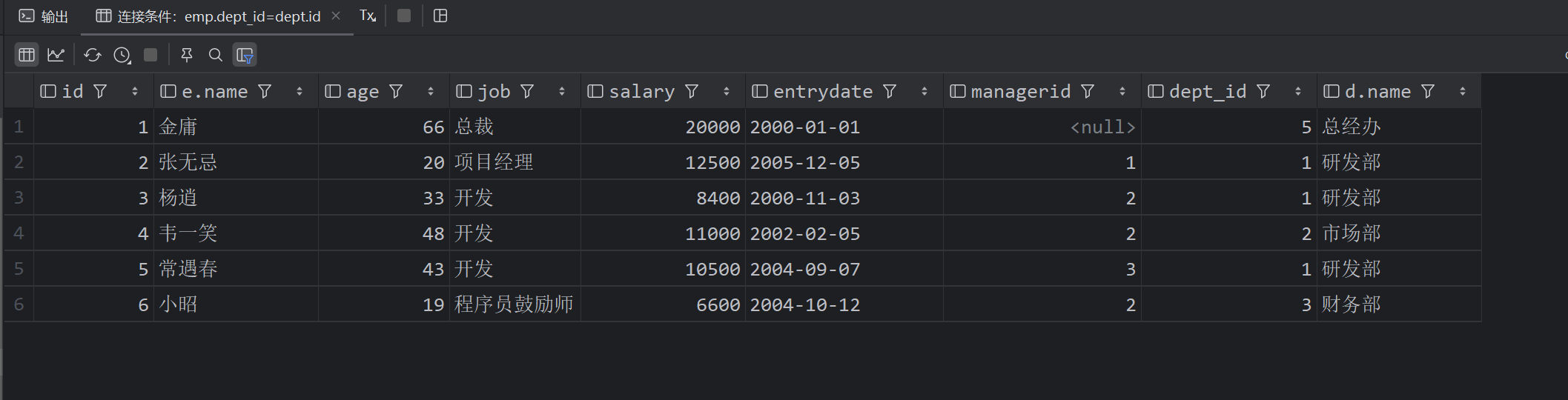Open the filter for job column
1568x400 pixels.
(x=527, y=91)
